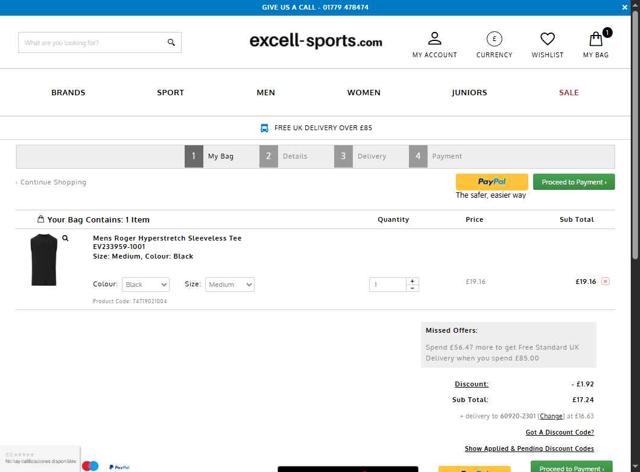640x472 pixels.
Task: Open the Sale menu
Action: coord(569,93)
